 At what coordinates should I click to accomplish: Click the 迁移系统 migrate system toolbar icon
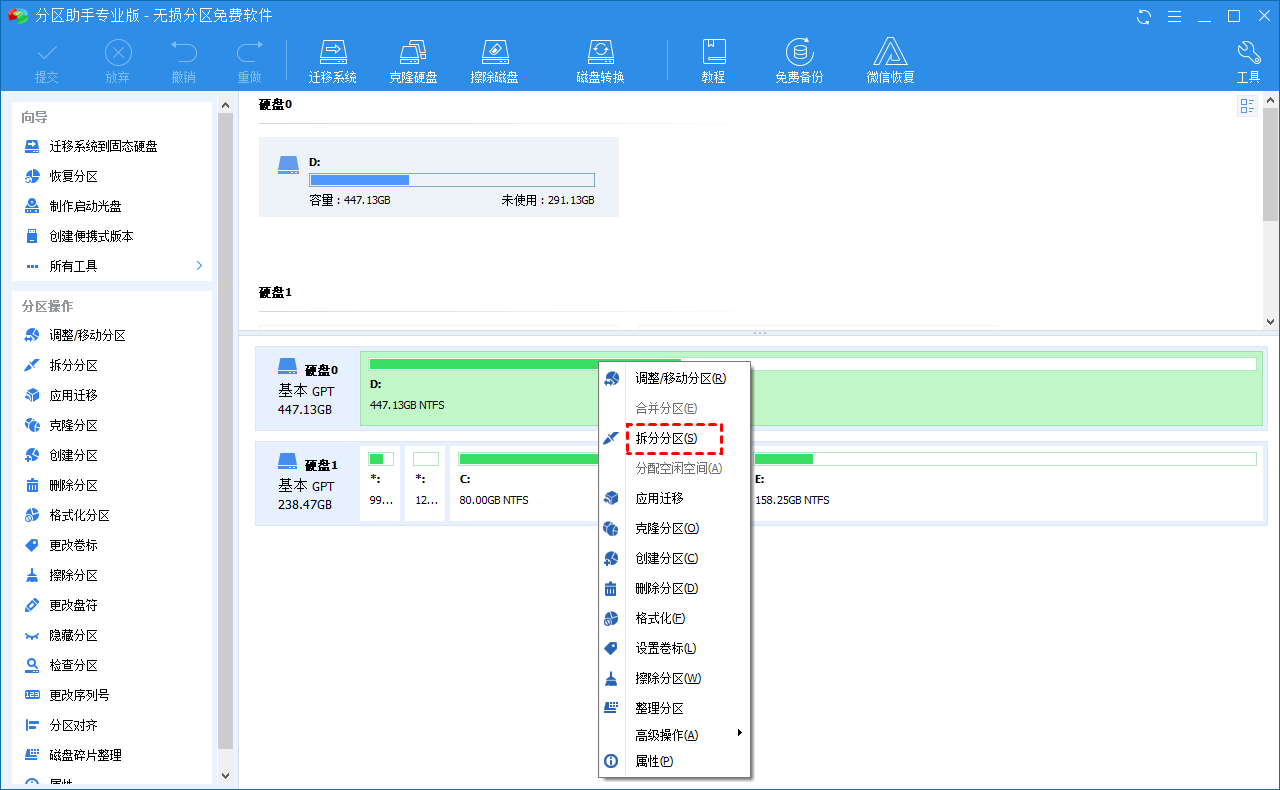click(x=332, y=52)
